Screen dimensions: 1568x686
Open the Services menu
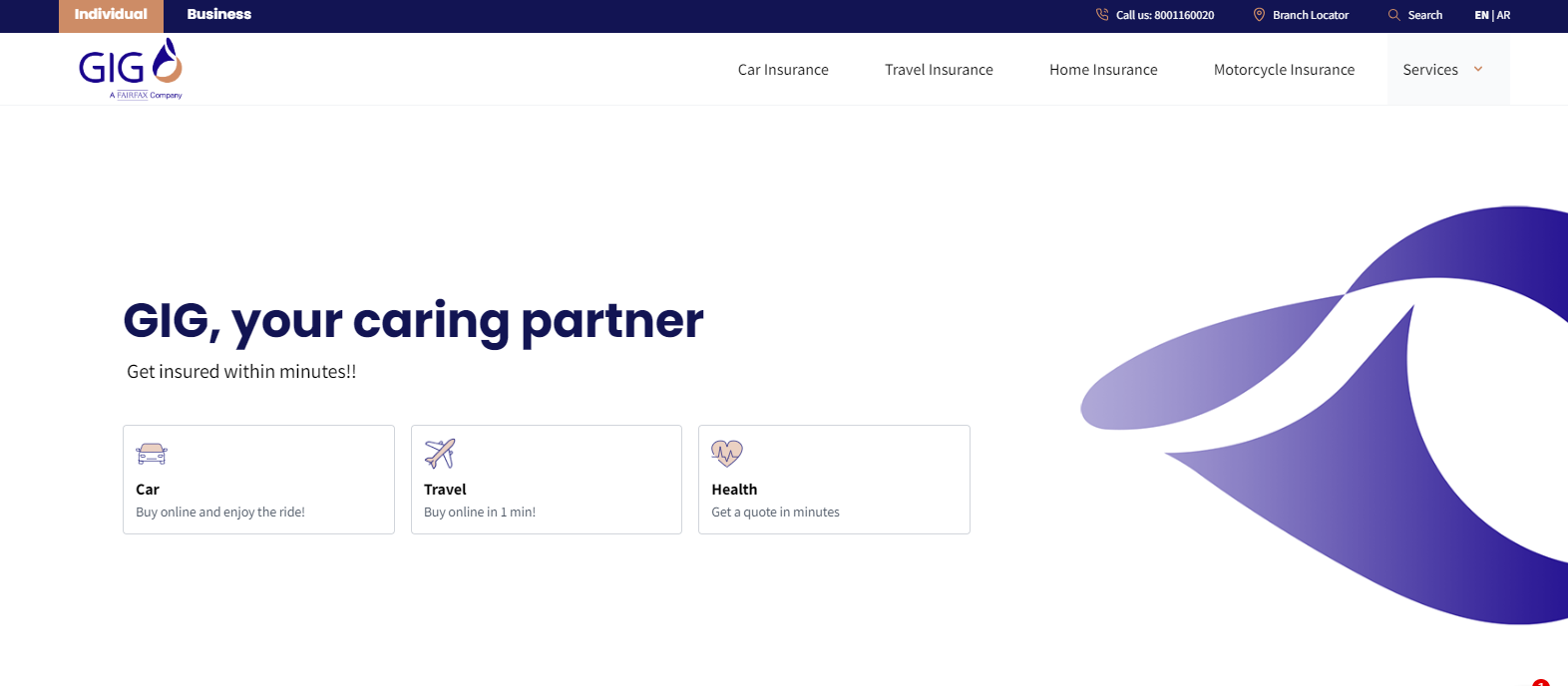(x=1447, y=70)
